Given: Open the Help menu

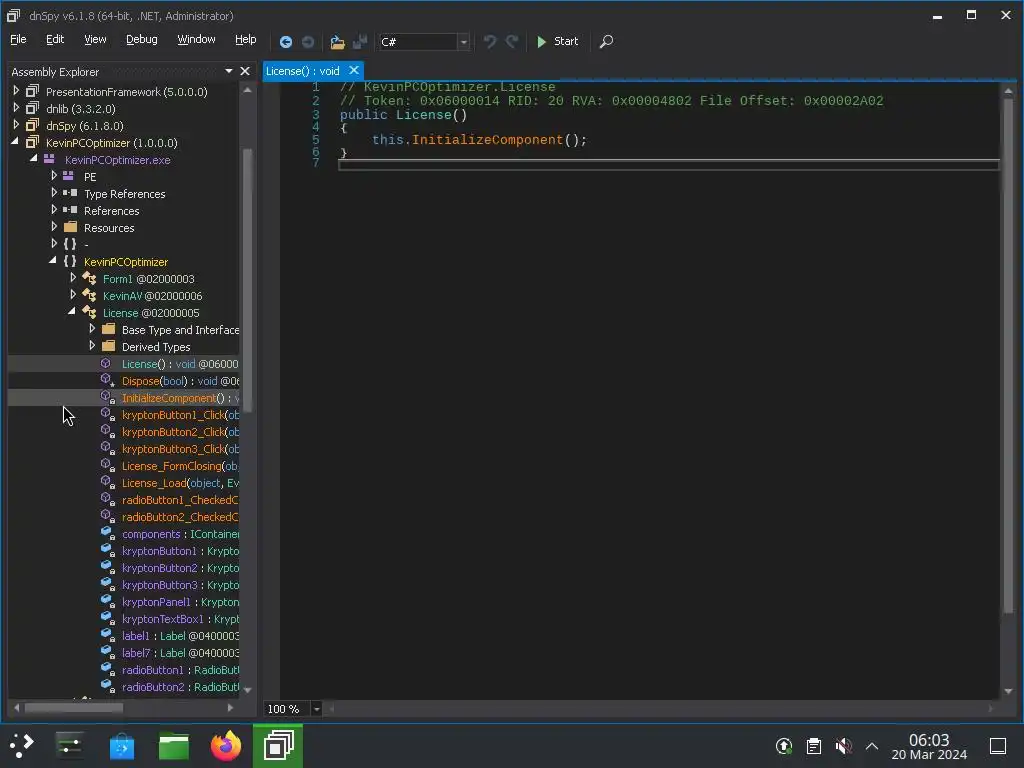Looking at the screenshot, I should [246, 39].
